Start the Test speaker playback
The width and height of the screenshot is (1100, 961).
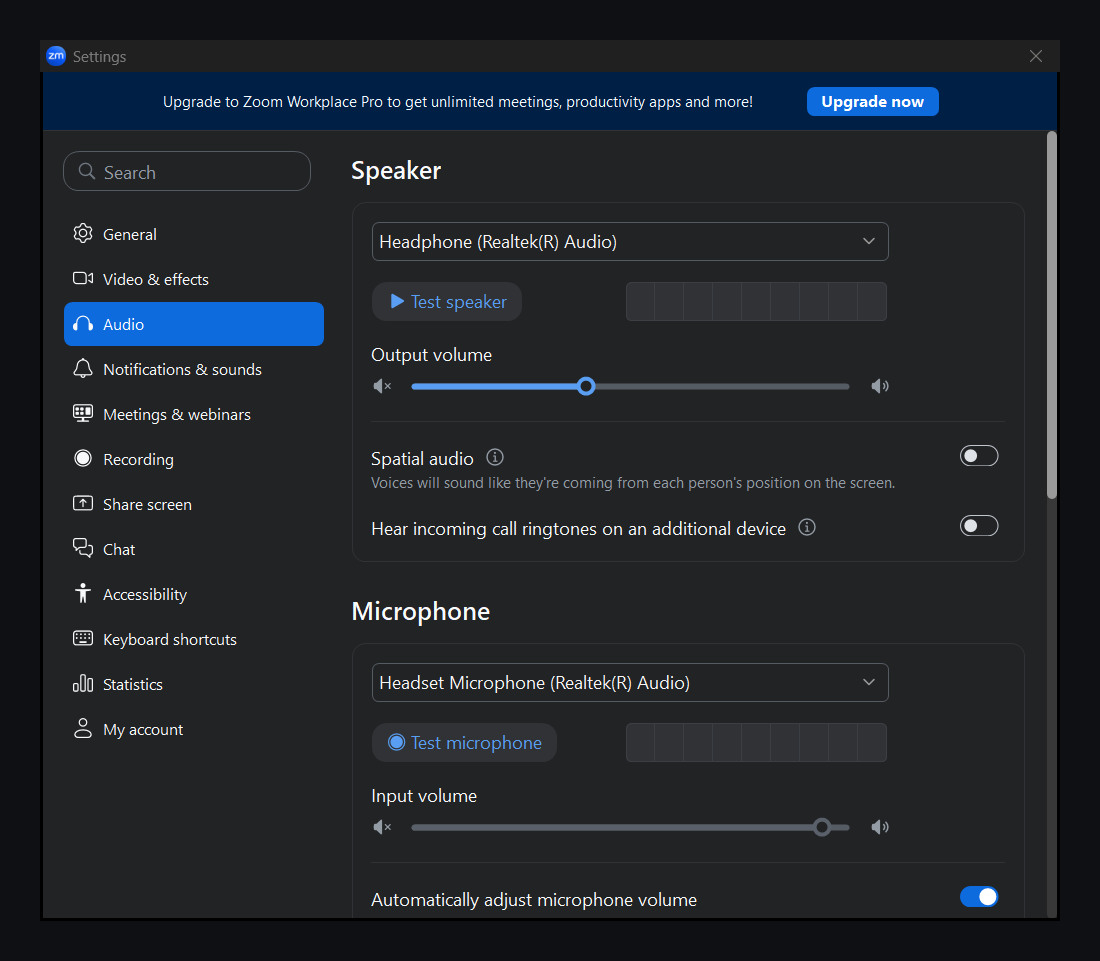click(447, 302)
